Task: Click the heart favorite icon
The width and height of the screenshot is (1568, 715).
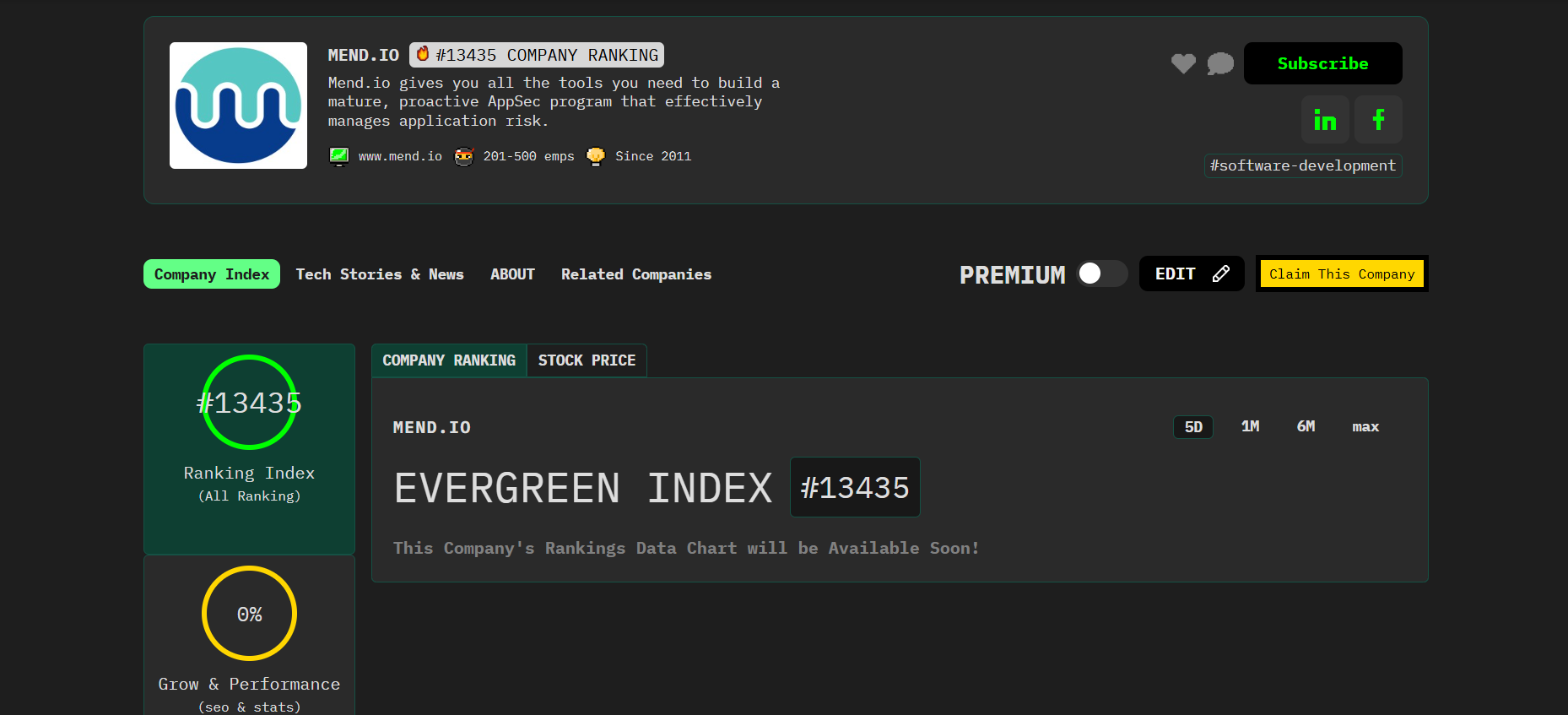Action: [x=1183, y=63]
